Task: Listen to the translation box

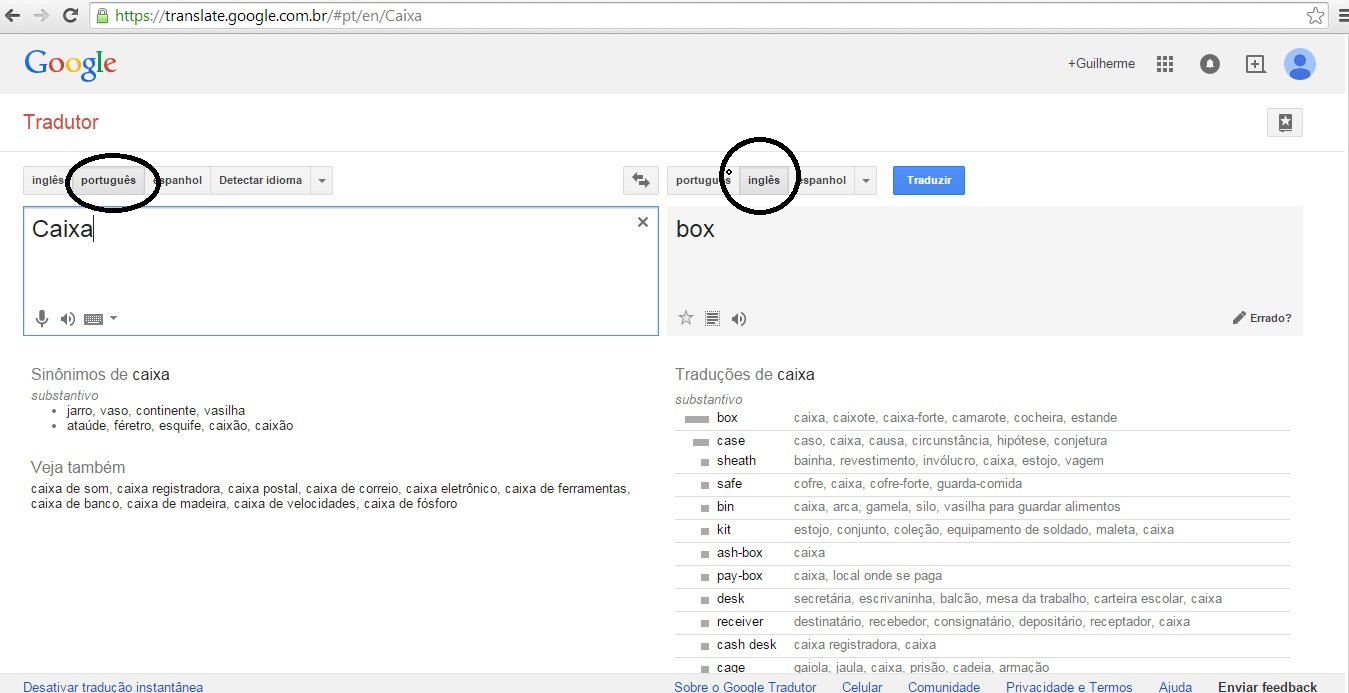Action: 739,318
